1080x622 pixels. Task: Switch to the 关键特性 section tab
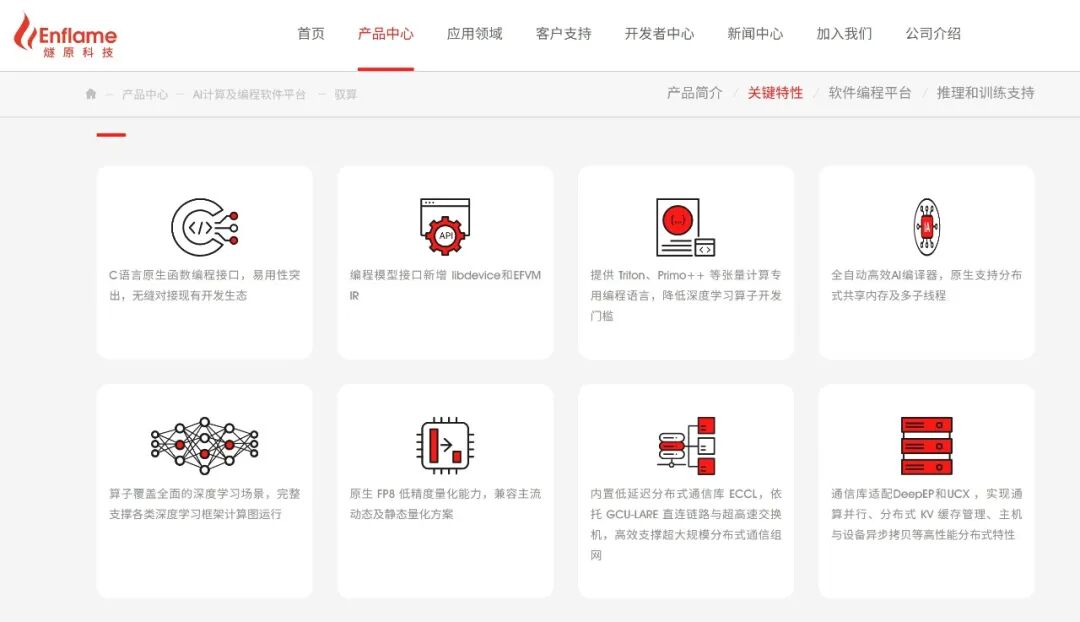click(x=776, y=93)
